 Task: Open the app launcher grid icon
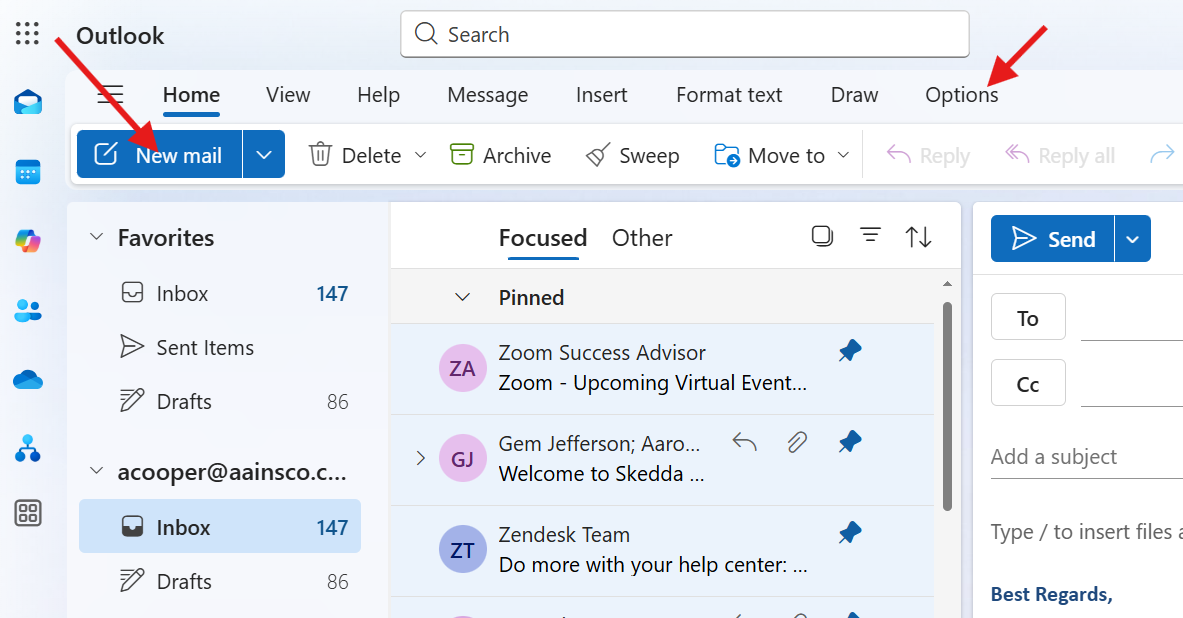pos(28,34)
